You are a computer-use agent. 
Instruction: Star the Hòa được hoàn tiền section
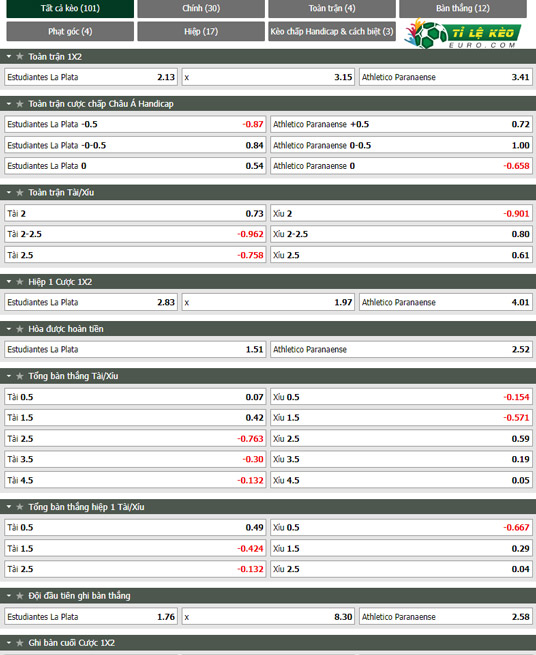click(19, 329)
